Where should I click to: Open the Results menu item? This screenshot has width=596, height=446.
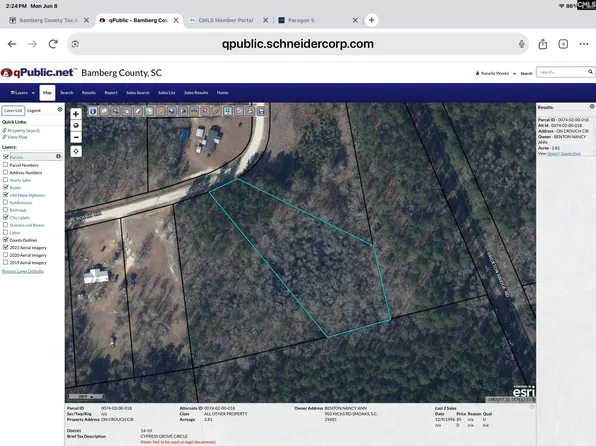pos(89,93)
